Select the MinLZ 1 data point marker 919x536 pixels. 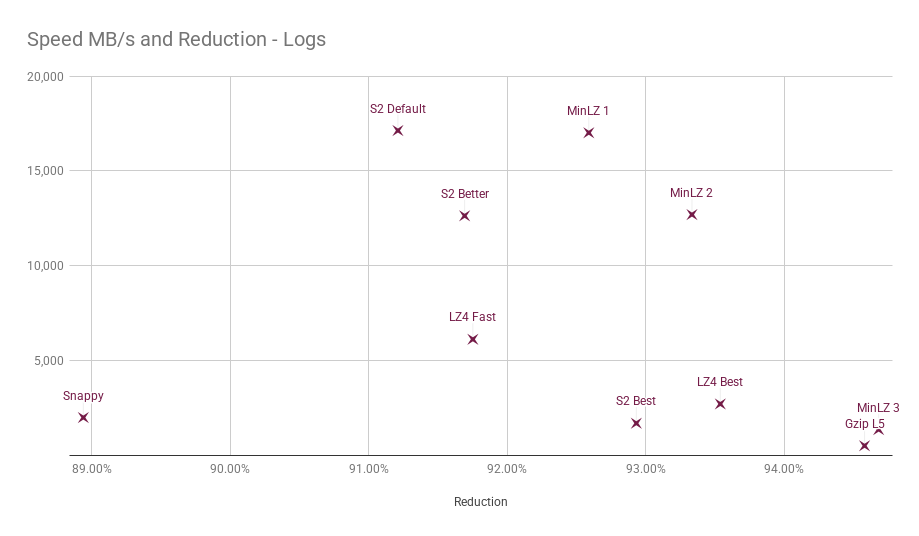(x=589, y=133)
